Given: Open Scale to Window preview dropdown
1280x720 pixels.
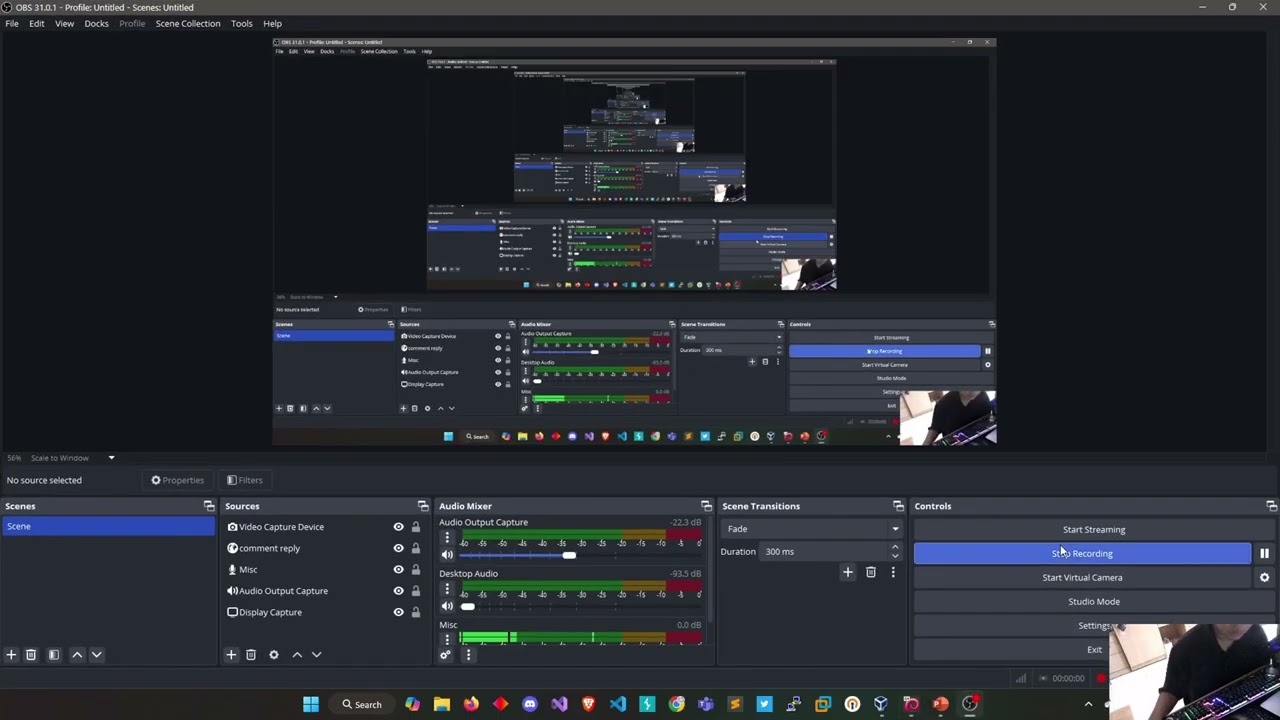Looking at the screenshot, I should 111,458.
